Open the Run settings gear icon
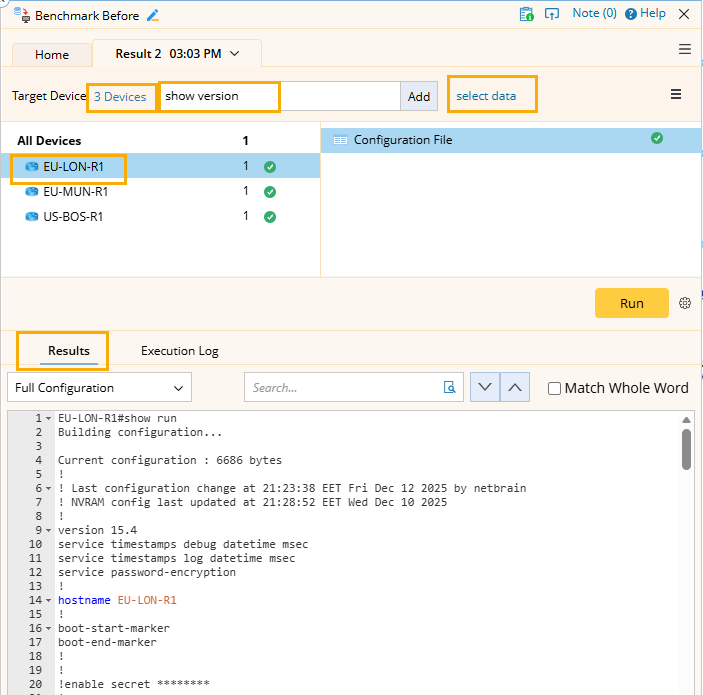 click(x=685, y=304)
